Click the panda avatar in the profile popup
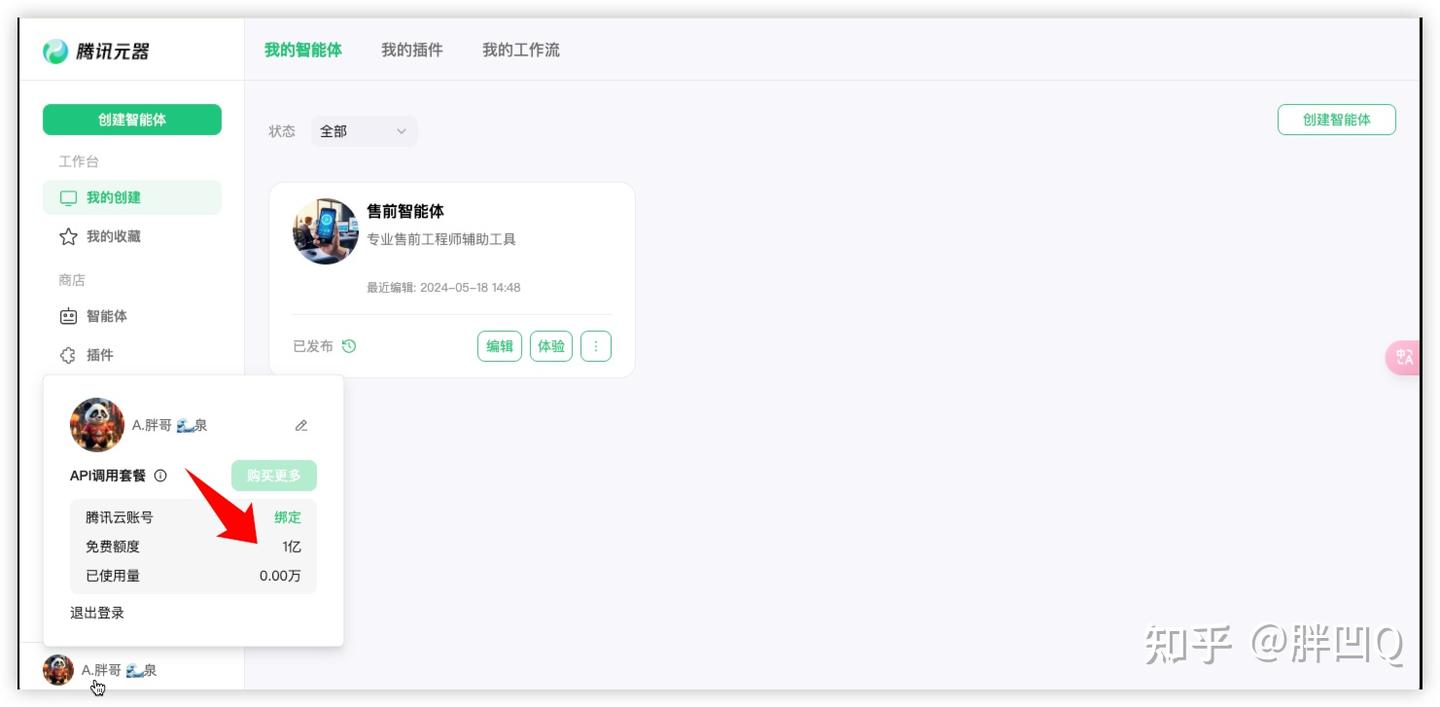This screenshot has height=707, width=1440. (x=97, y=425)
